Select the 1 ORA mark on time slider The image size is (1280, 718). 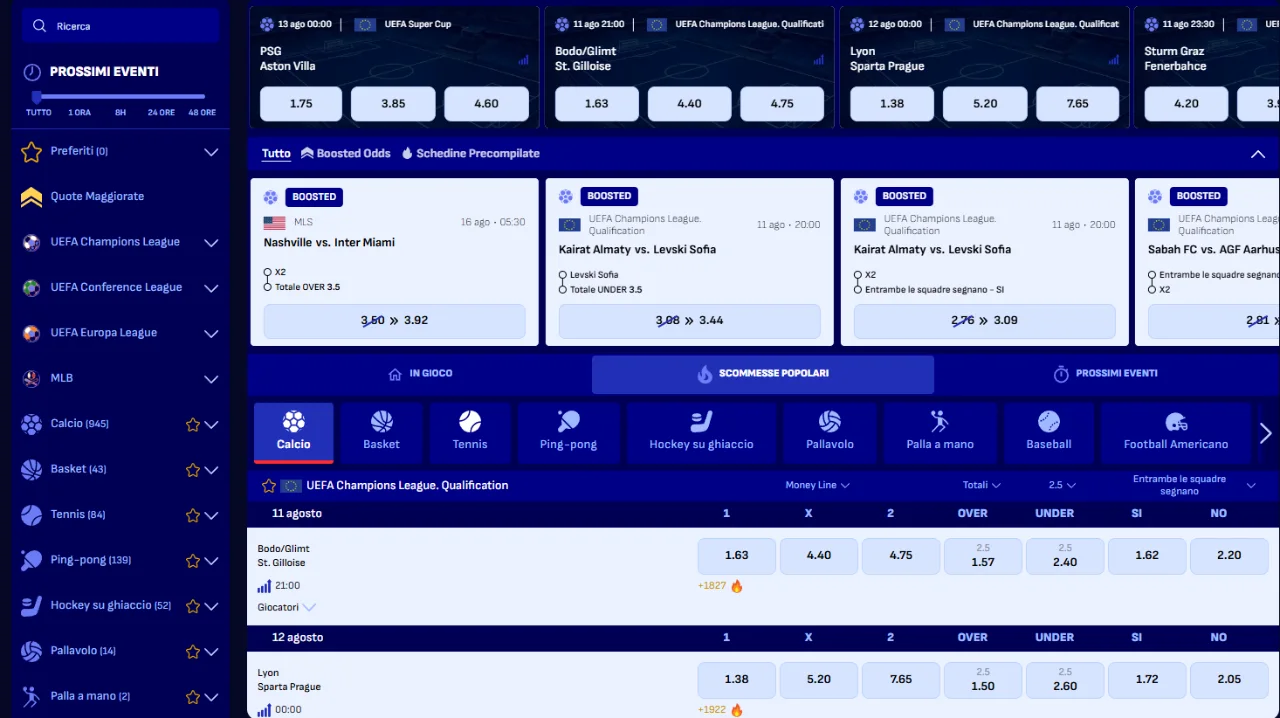tap(80, 113)
